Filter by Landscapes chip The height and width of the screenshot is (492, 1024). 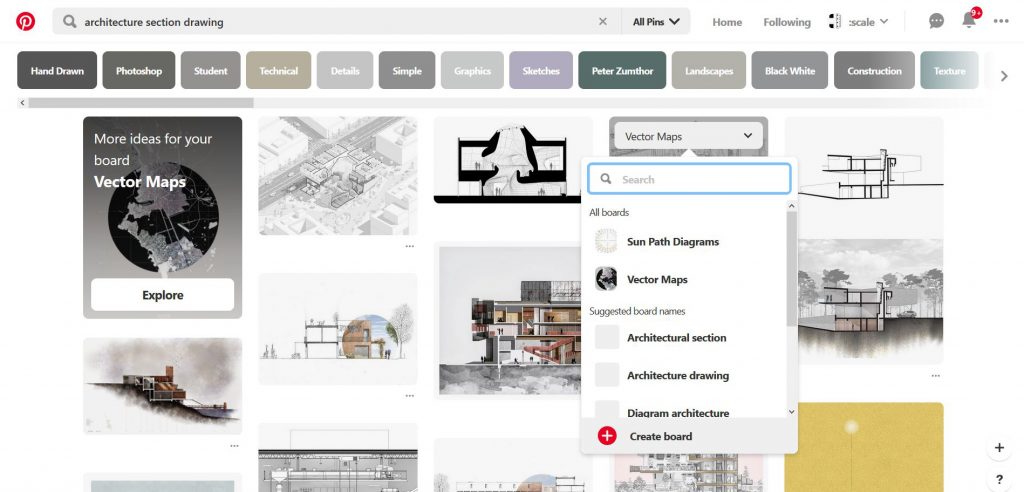(x=709, y=71)
